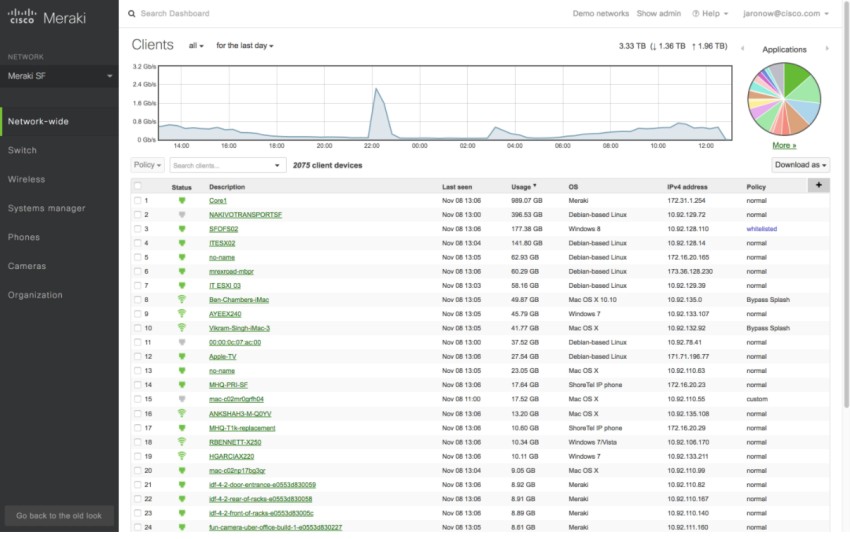Open the Meraki SF network dropdown

59,76
